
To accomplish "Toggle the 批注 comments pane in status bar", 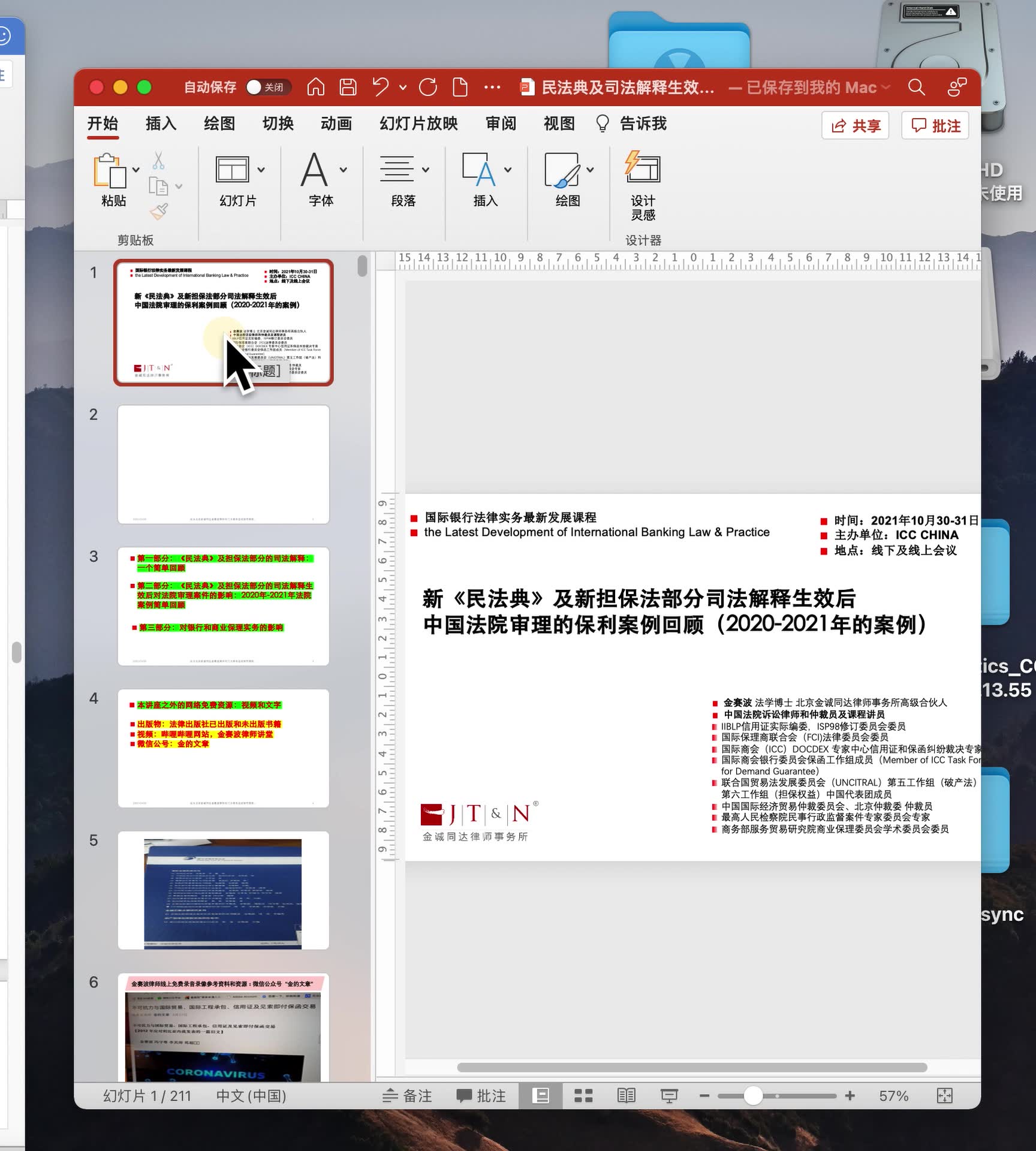I will pyautogui.click(x=481, y=1096).
